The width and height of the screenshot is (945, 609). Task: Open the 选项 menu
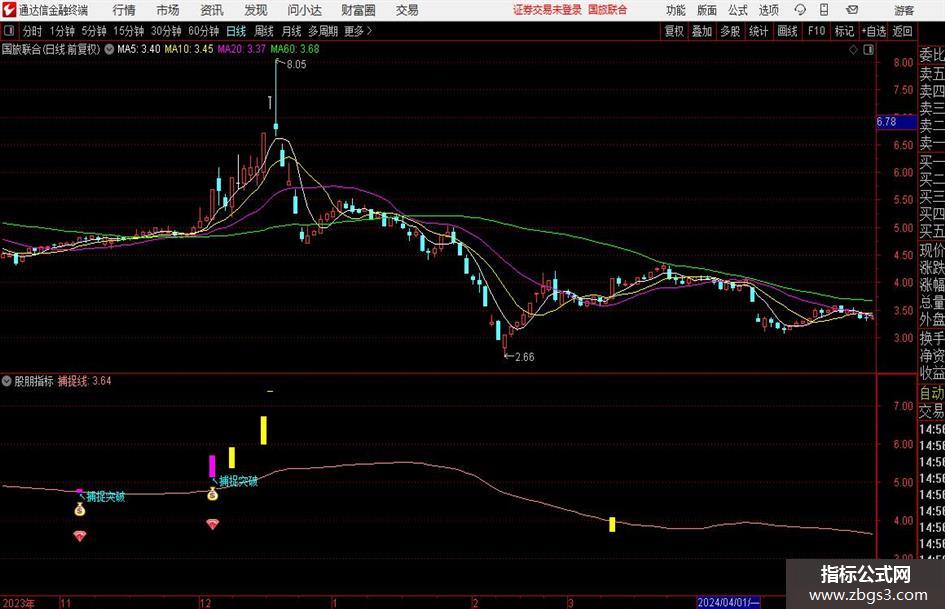tap(768, 10)
